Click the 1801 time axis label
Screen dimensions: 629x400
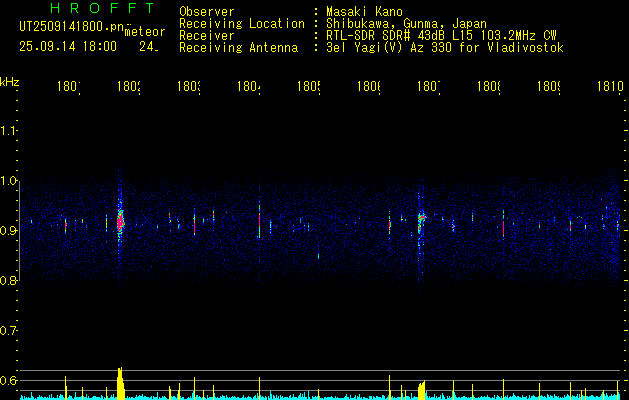coord(69,86)
